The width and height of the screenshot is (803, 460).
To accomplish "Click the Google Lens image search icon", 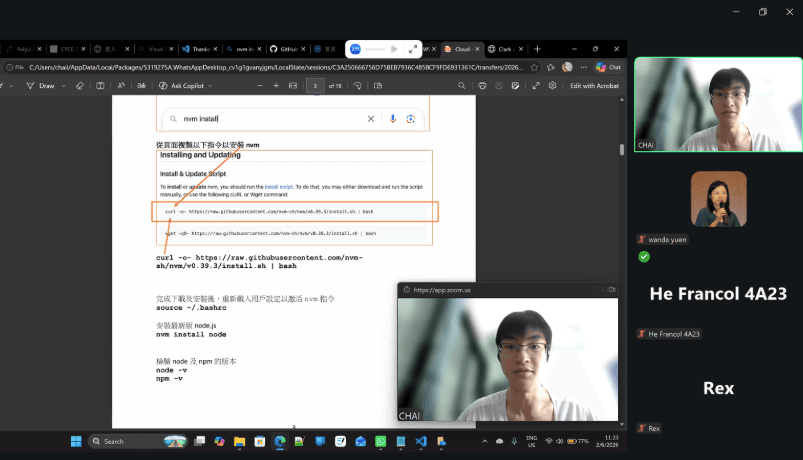I will (411, 119).
